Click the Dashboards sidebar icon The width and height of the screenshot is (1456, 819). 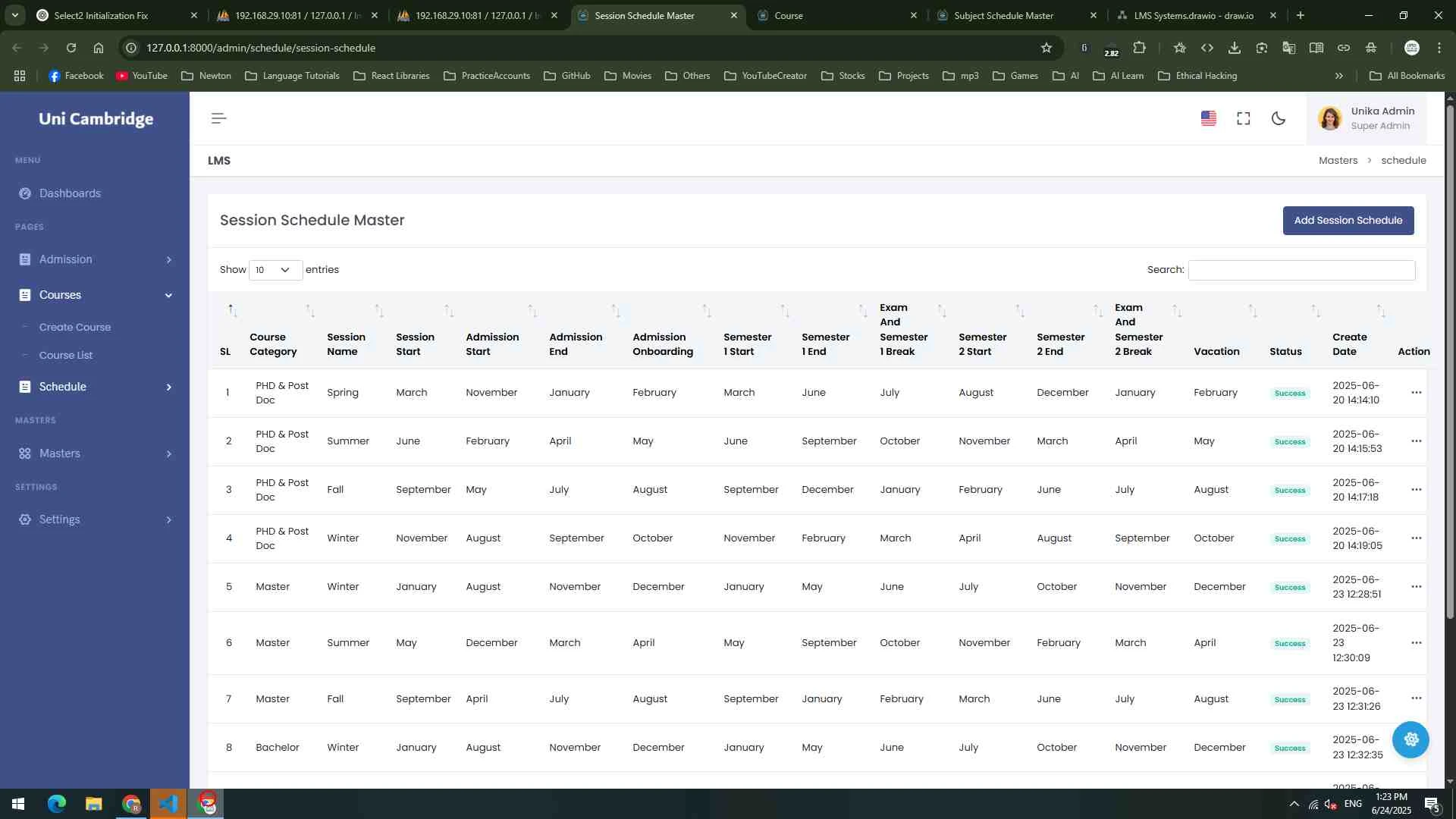(25, 193)
